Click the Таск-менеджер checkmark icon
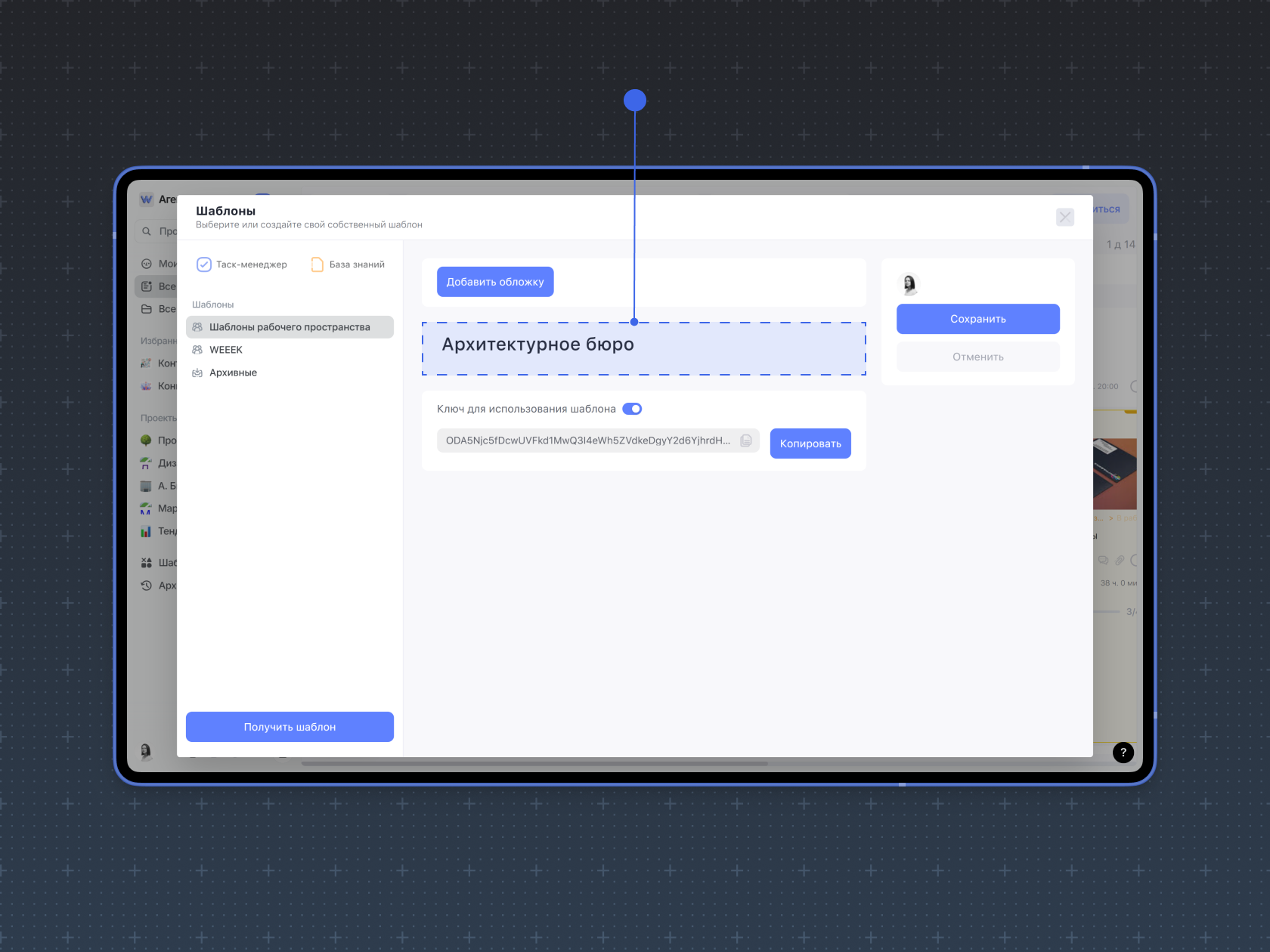The width and height of the screenshot is (1270, 952). click(x=204, y=264)
